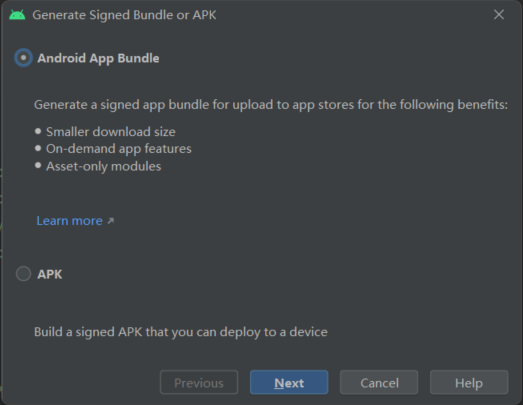The width and height of the screenshot is (523, 405).
Task: Click the bullet dot before 'Smaller download size'
Action: (38, 131)
